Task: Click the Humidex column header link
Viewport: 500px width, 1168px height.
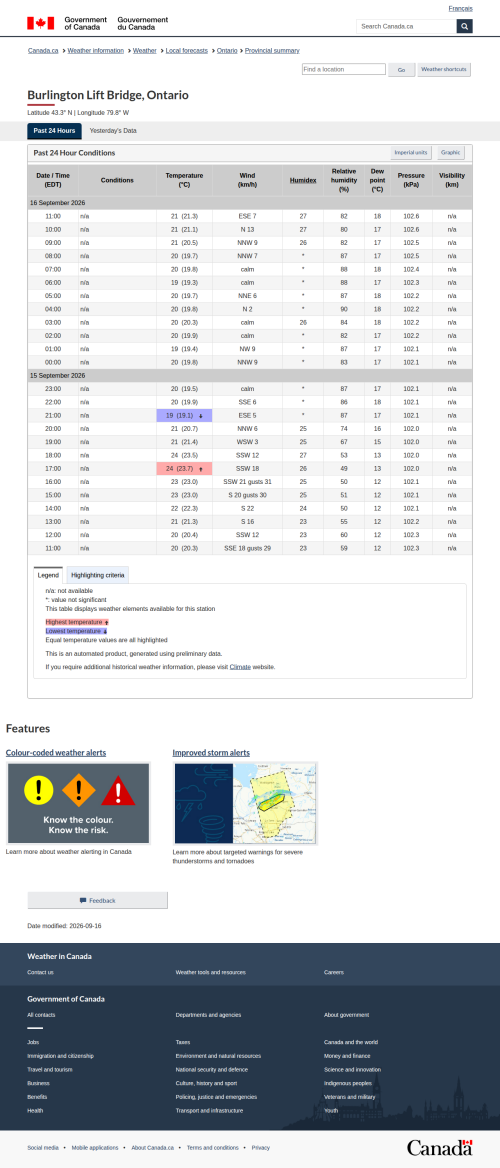Action: (x=303, y=180)
